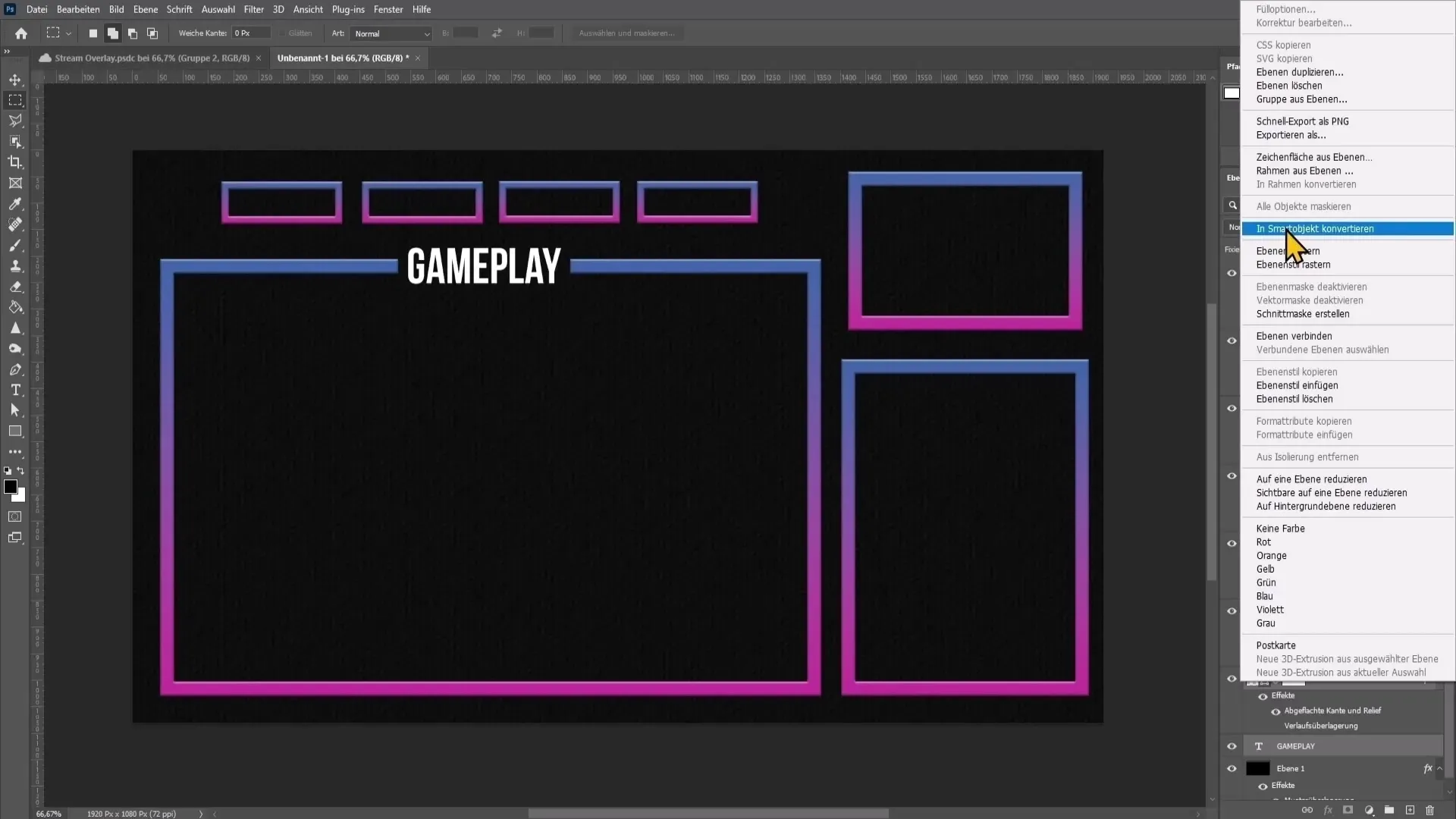The image size is (1456, 819).
Task: Switch to Stream Overlay.psdc tab
Action: (152, 58)
